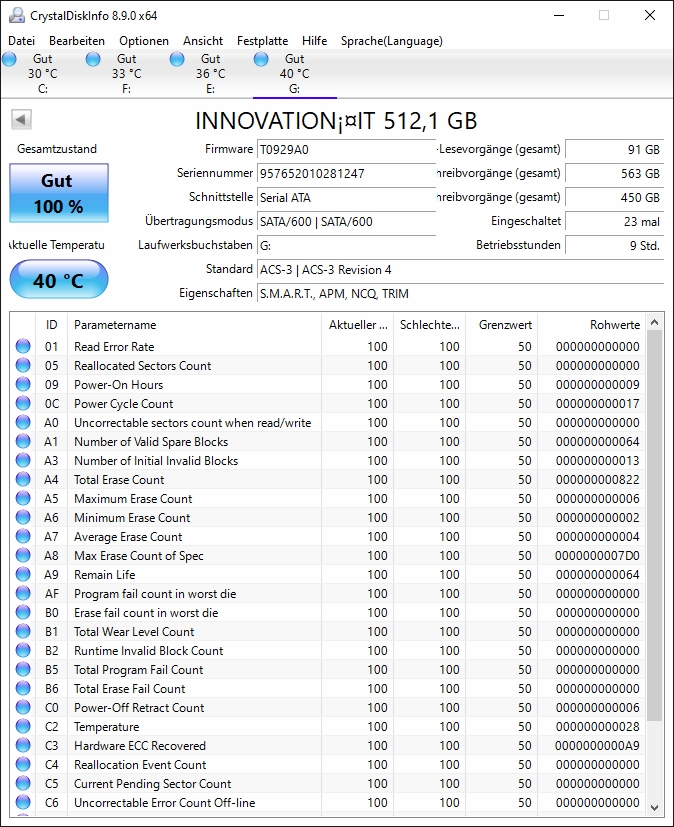Click the Rohwerte column header

point(592,324)
